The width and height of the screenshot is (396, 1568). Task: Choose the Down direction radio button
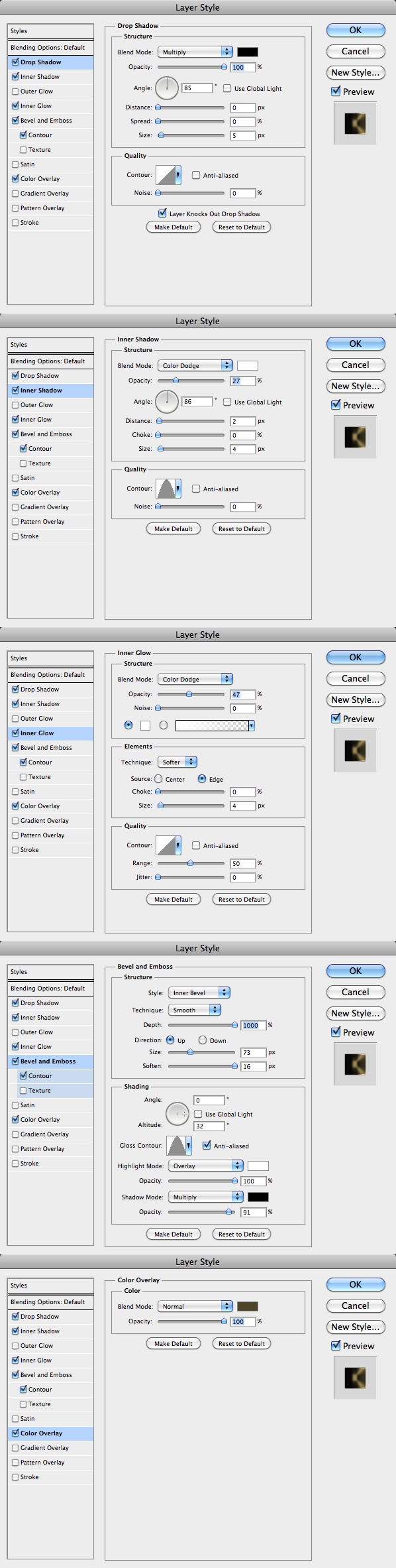click(203, 1040)
